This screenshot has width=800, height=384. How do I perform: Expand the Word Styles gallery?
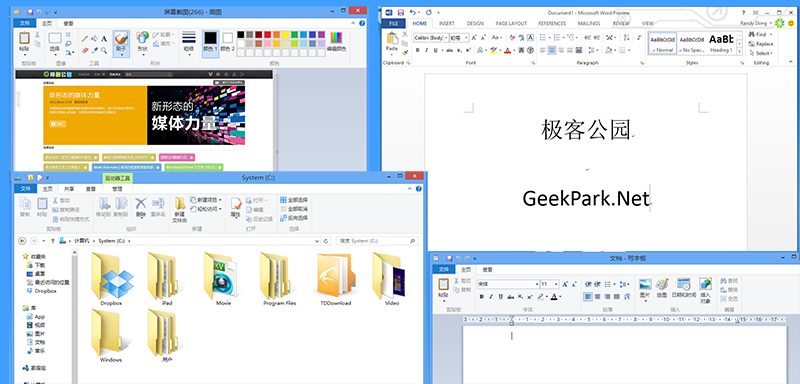[x=740, y=51]
